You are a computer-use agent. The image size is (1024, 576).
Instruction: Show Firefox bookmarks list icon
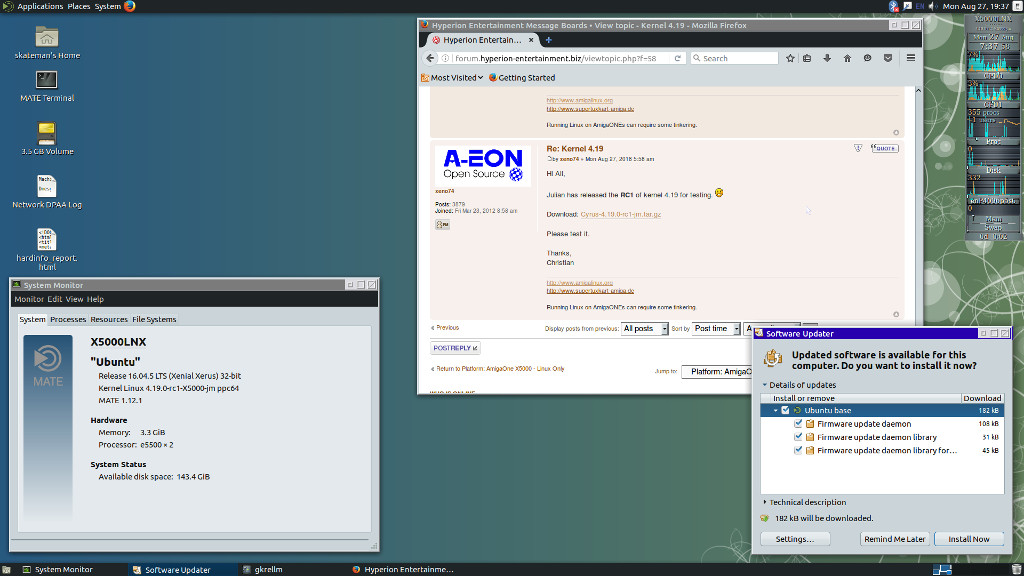click(807, 58)
